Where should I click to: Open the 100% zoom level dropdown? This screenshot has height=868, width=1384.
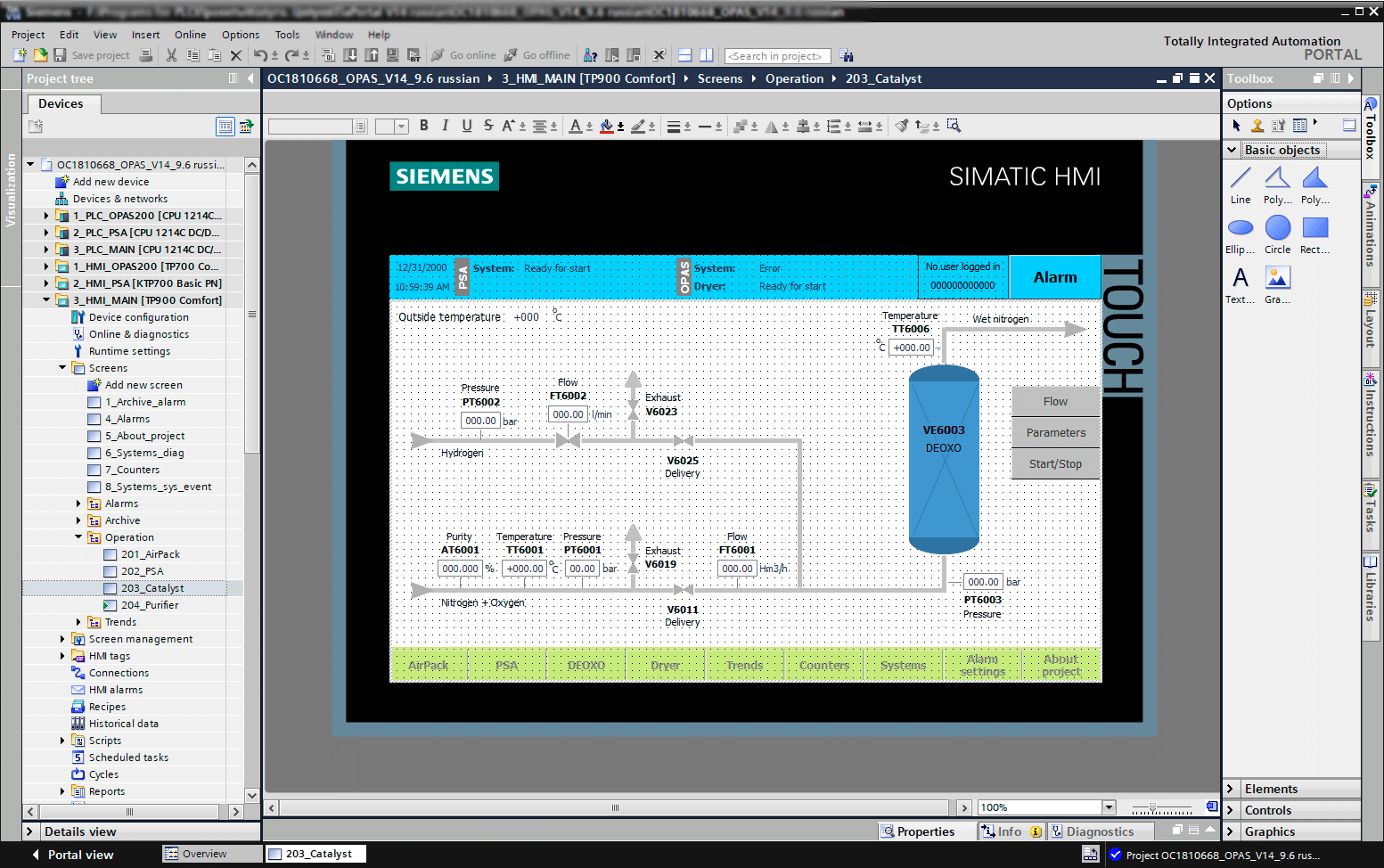click(1109, 807)
